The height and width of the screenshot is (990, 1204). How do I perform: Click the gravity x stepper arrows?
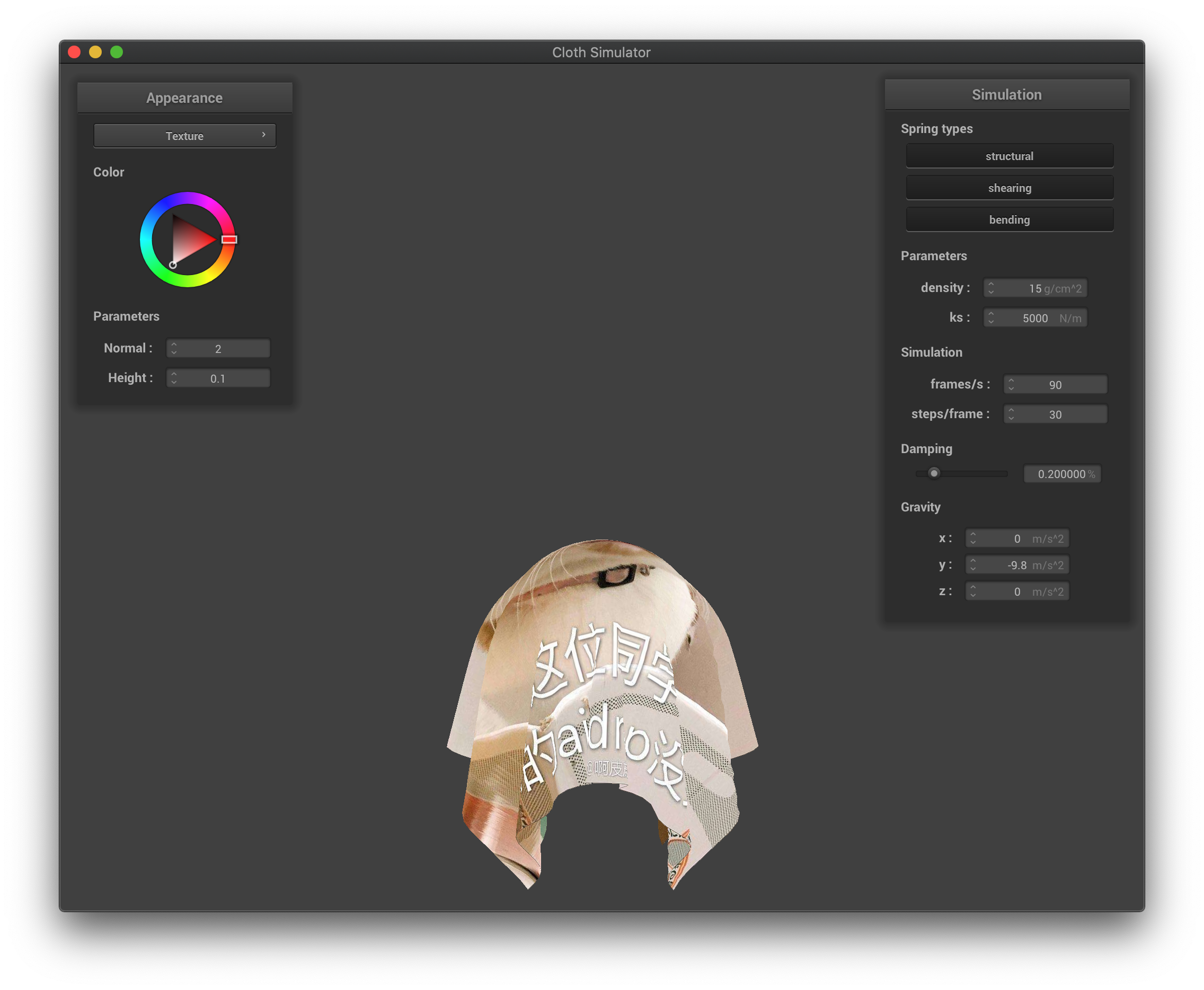(973, 538)
